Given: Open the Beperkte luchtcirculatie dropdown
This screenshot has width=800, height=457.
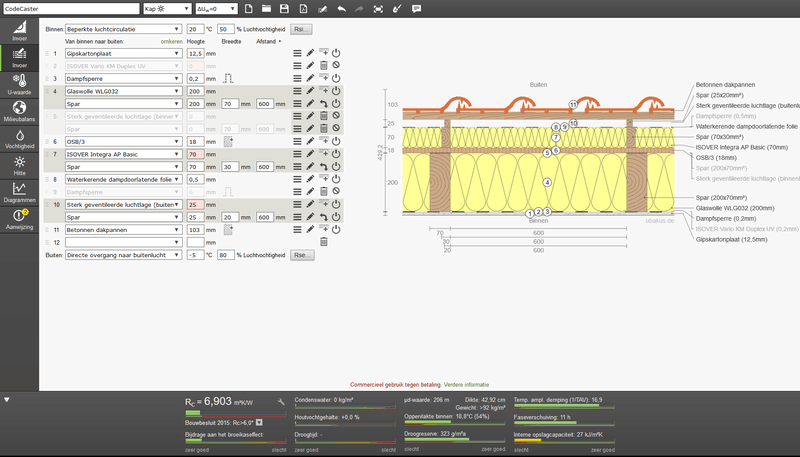Looking at the screenshot, I should (122, 29).
